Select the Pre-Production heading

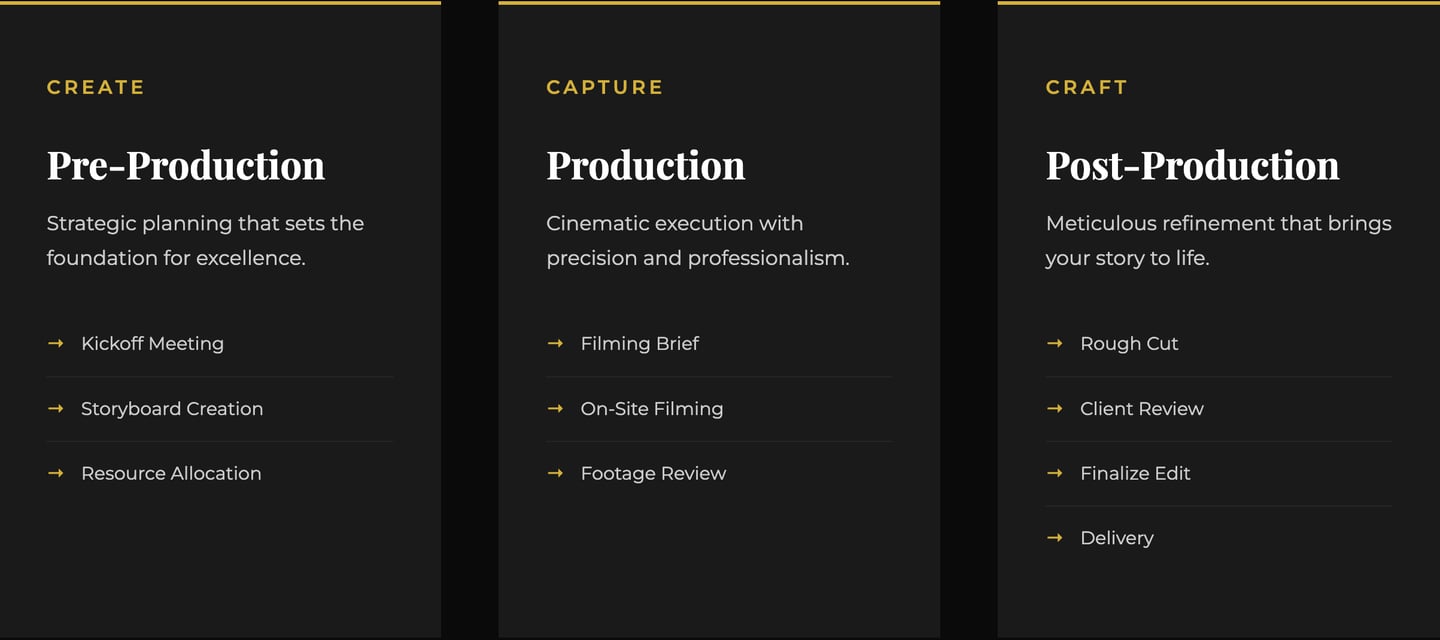[186, 165]
